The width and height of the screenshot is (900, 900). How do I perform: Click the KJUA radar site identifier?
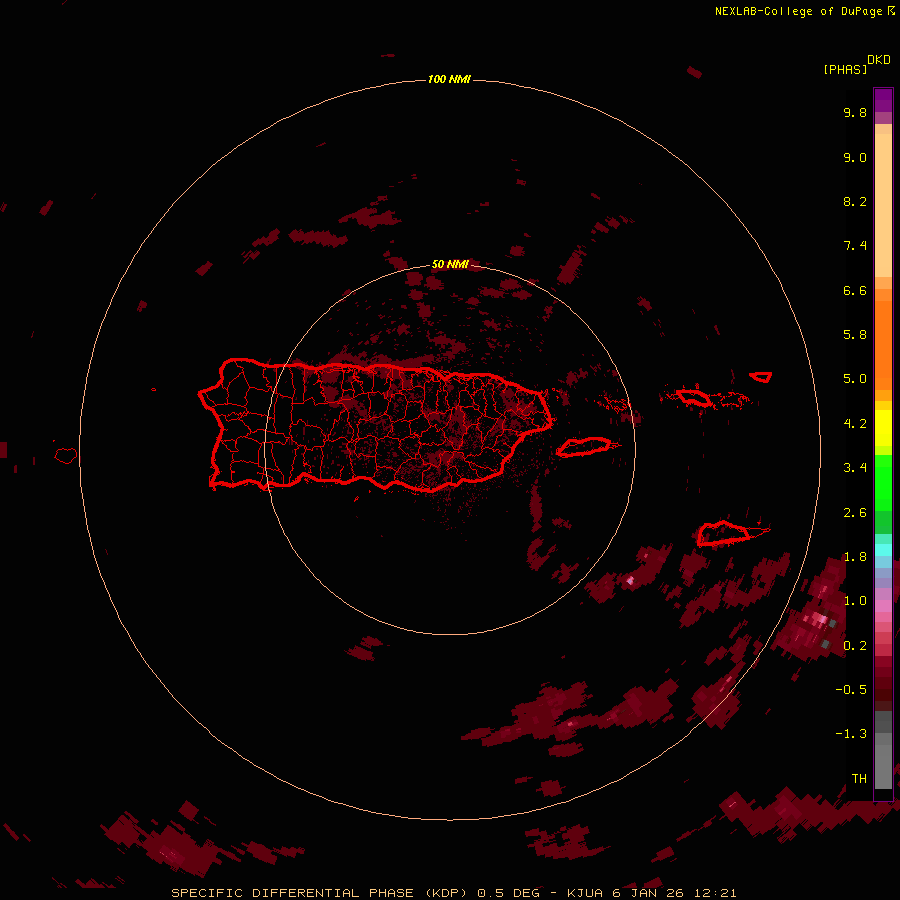coord(585,893)
